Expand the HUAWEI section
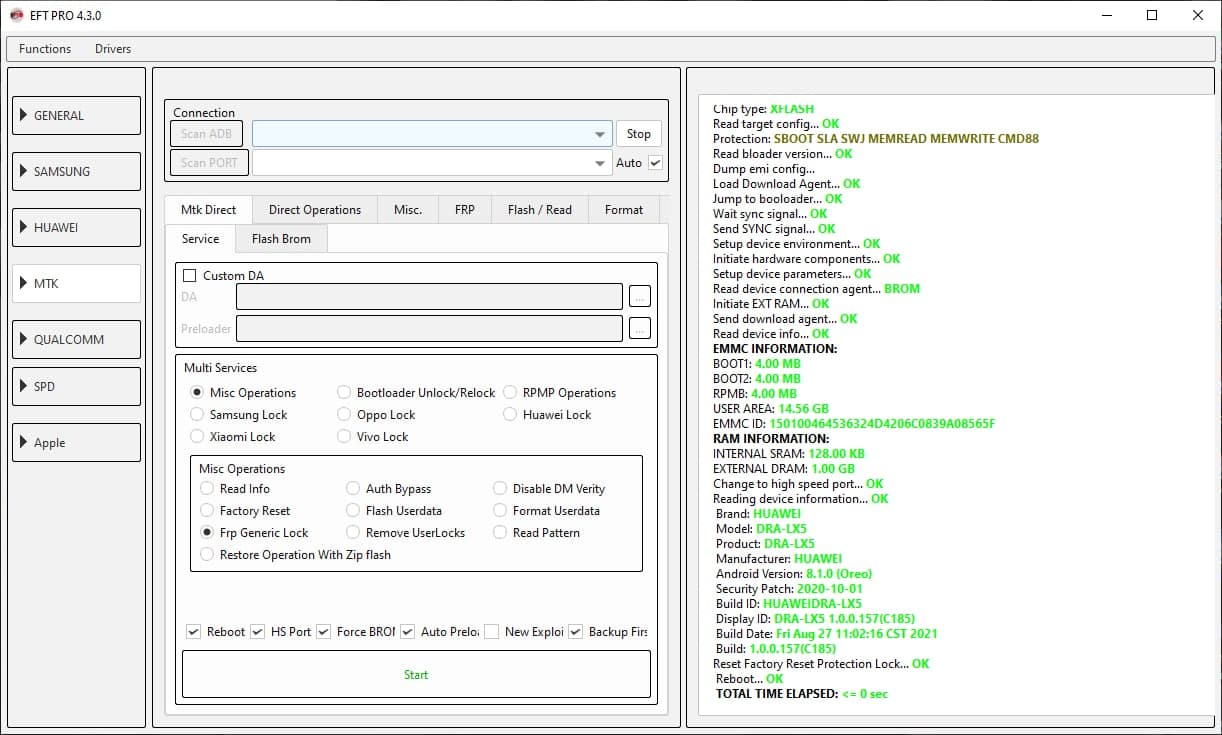Screen dimensions: 1222x735 76,227
